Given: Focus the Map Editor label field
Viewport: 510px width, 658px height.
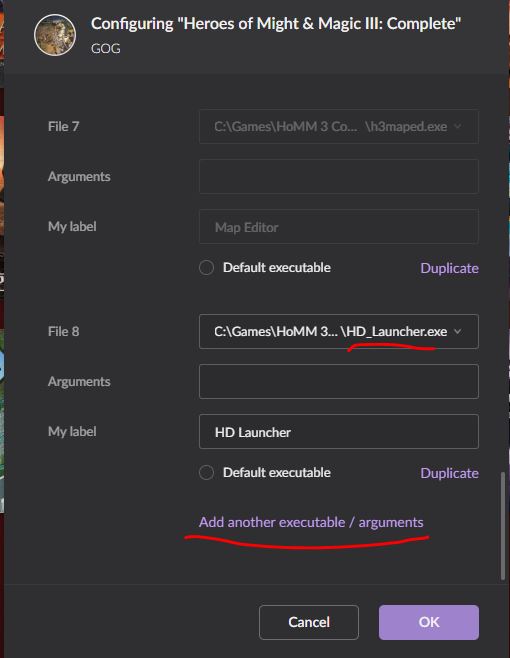Looking at the screenshot, I should click(x=339, y=227).
